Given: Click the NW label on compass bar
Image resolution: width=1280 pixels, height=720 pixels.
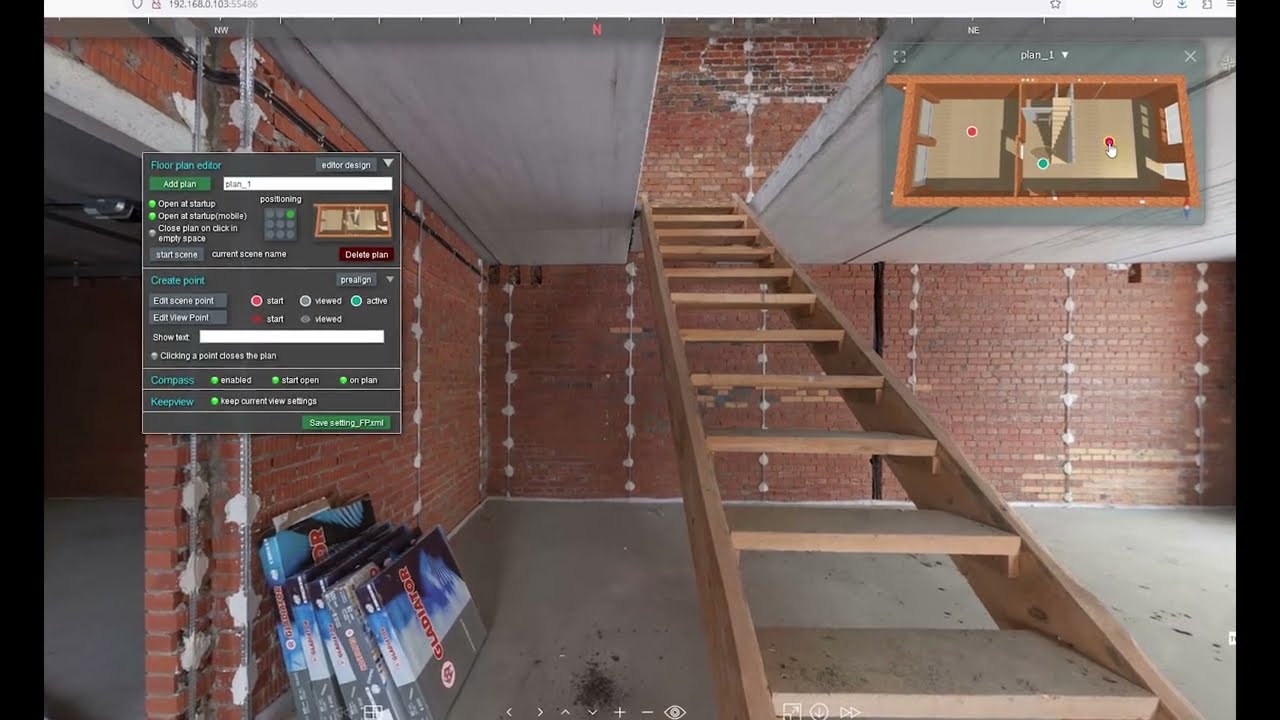Looking at the screenshot, I should tap(221, 31).
